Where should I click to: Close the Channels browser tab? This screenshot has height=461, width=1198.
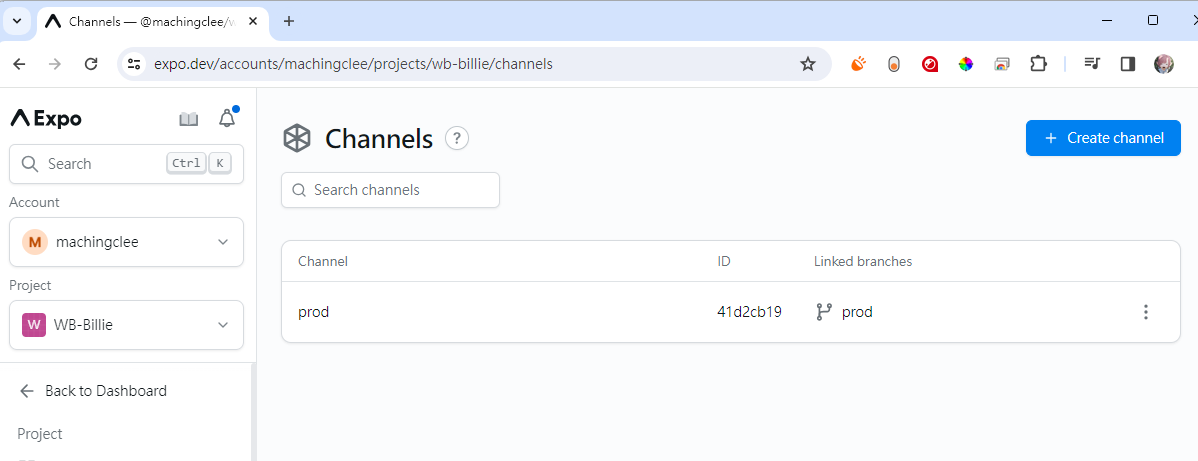[x=253, y=21]
